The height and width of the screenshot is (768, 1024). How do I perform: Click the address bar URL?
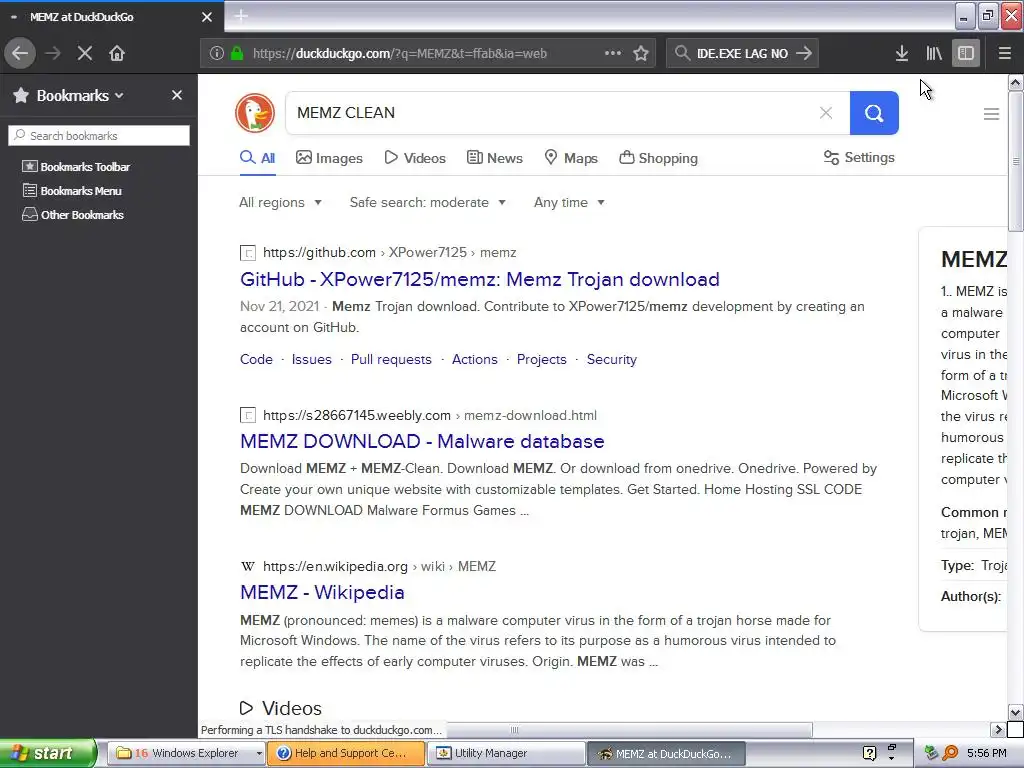[400, 54]
